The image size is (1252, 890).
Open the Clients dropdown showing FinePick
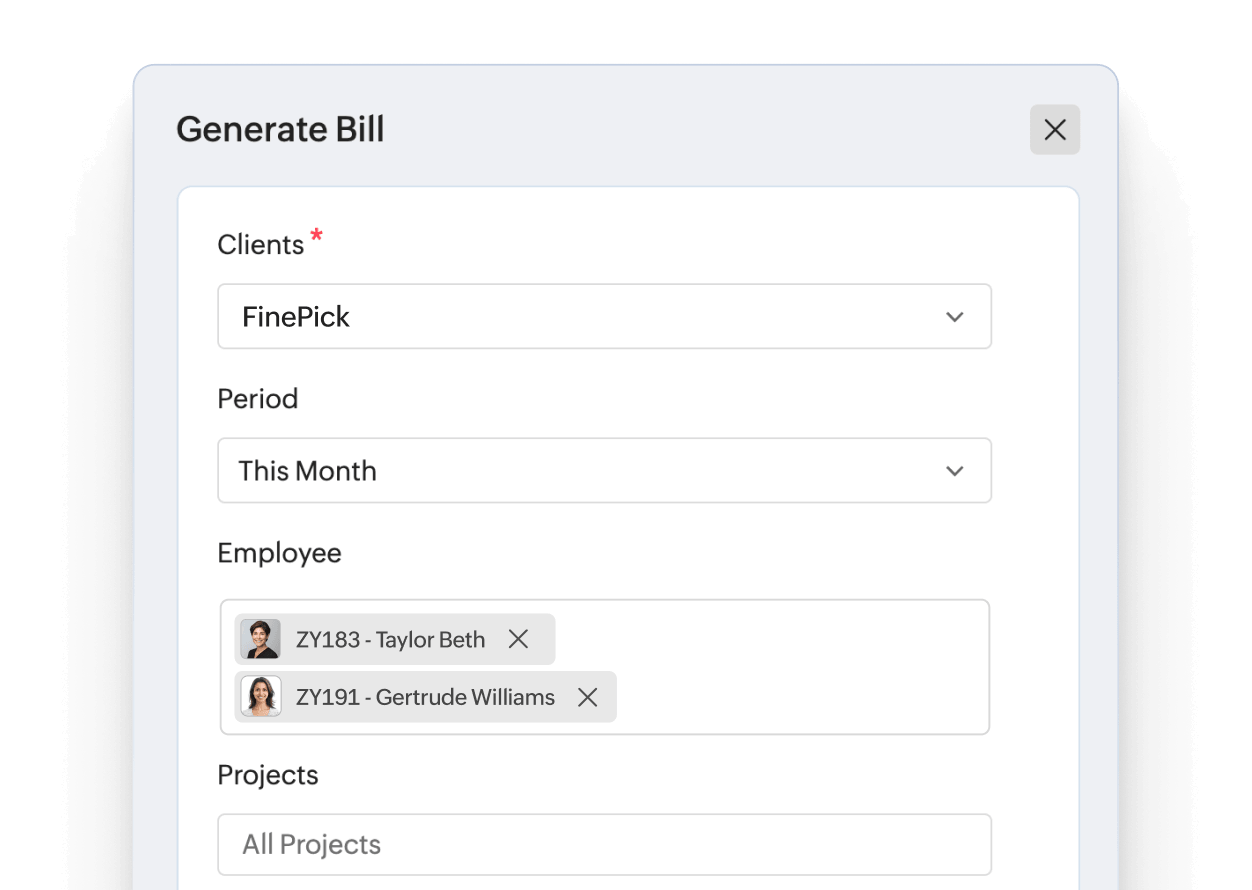point(604,316)
